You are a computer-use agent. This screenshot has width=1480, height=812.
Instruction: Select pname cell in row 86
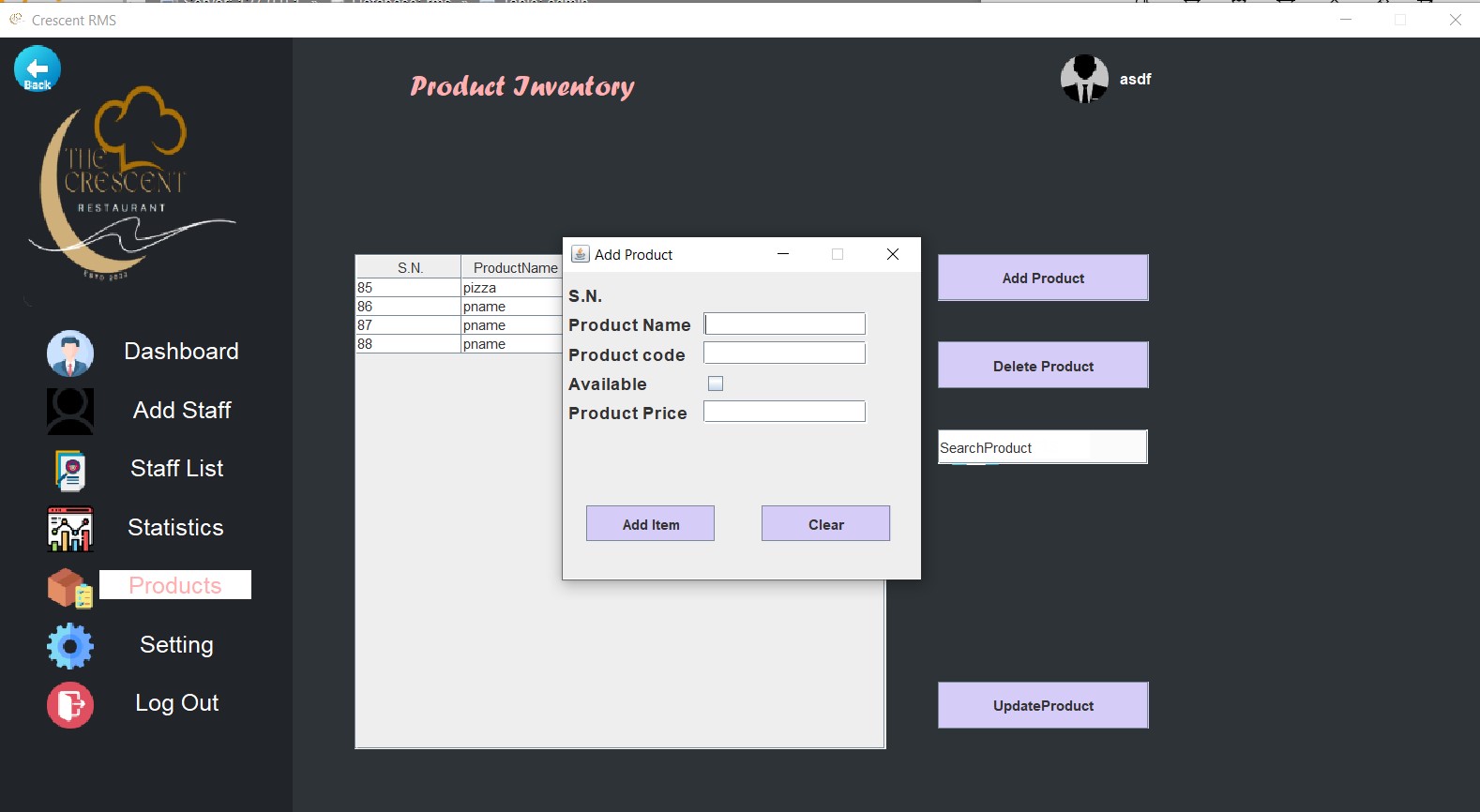pyautogui.click(x=512, y=307)
